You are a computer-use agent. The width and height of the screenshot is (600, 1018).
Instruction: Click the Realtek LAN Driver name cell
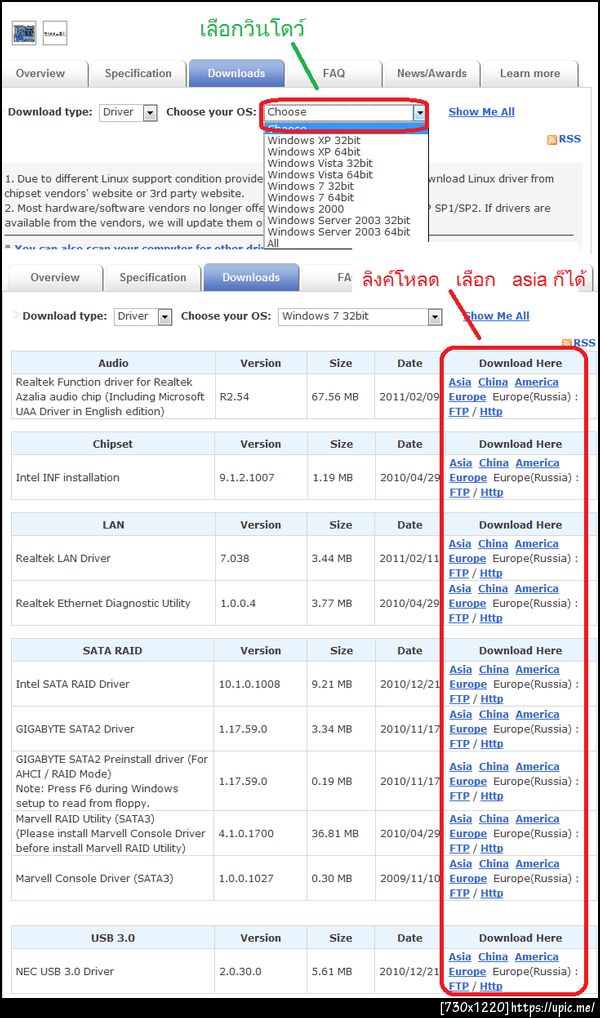[114, 558]
